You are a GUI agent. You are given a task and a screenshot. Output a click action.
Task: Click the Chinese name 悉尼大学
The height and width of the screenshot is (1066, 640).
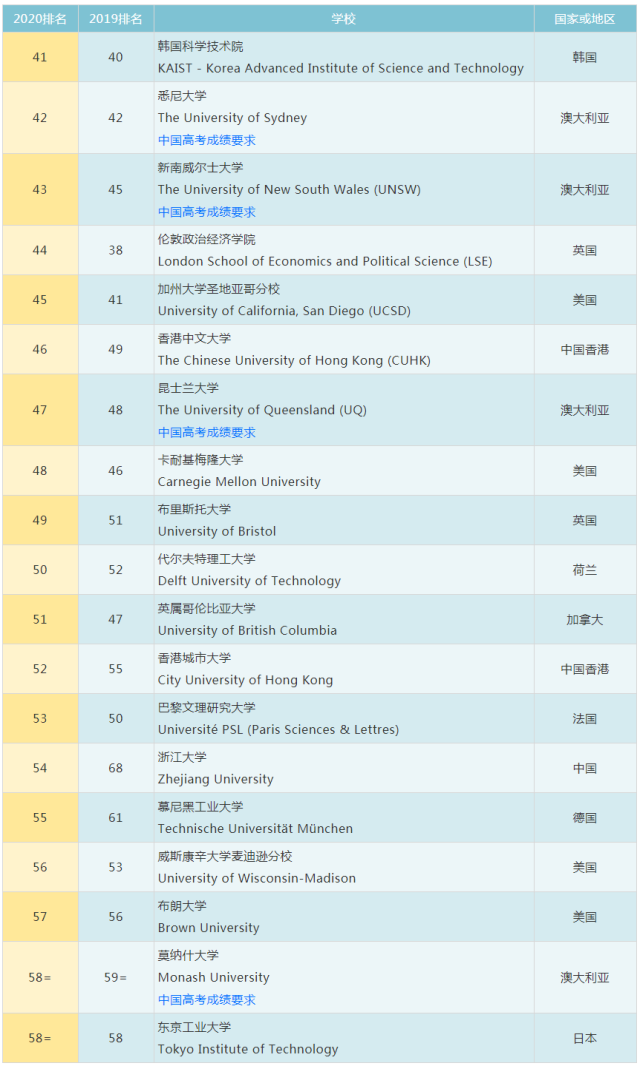(182, 96)
